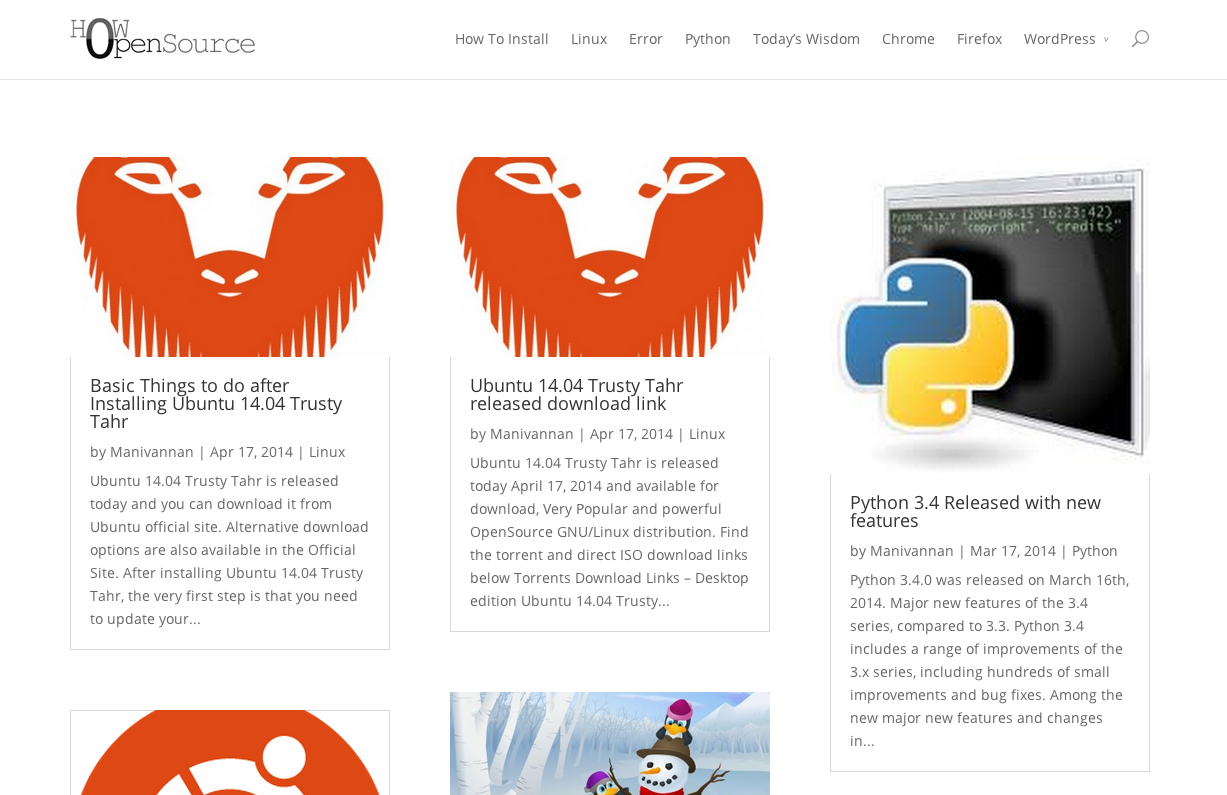Click author Manivannan on Python 3.4 post
The width and height of the screenshot is (1227, 795).
pyautogui.click(x=912, y=551)
